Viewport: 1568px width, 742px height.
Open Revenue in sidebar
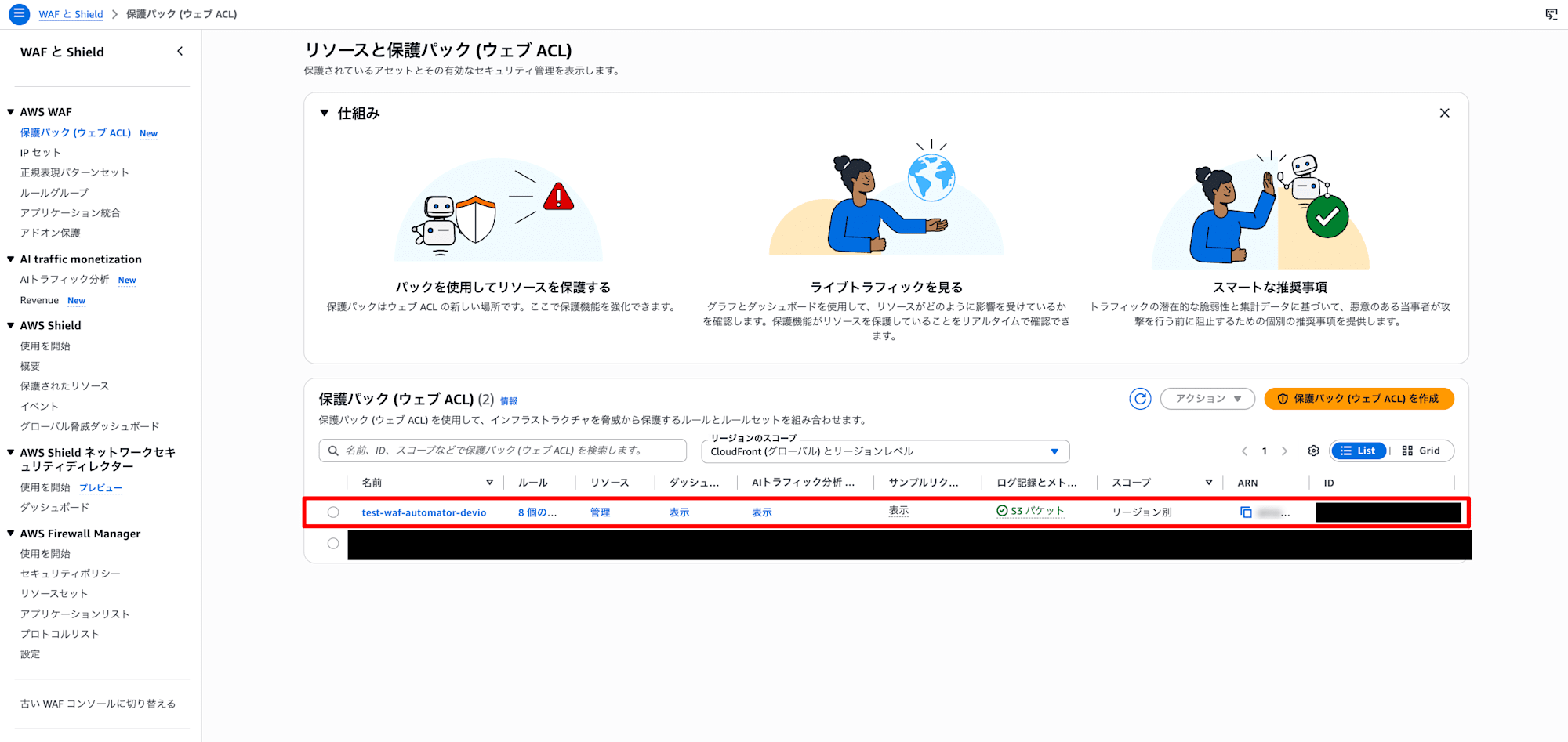39,300
